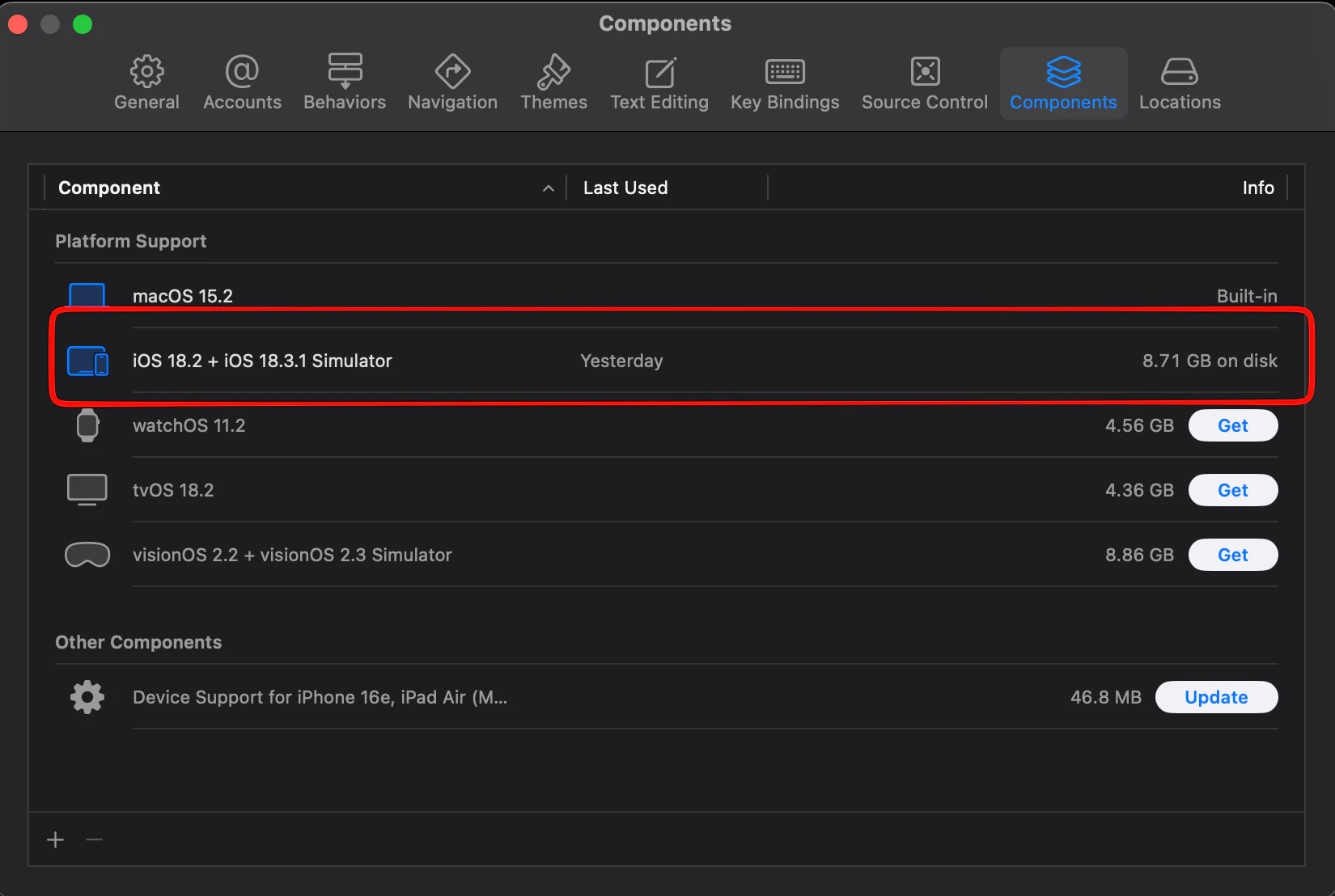Switch to the Key Bindings tab label

pos(785,103)
